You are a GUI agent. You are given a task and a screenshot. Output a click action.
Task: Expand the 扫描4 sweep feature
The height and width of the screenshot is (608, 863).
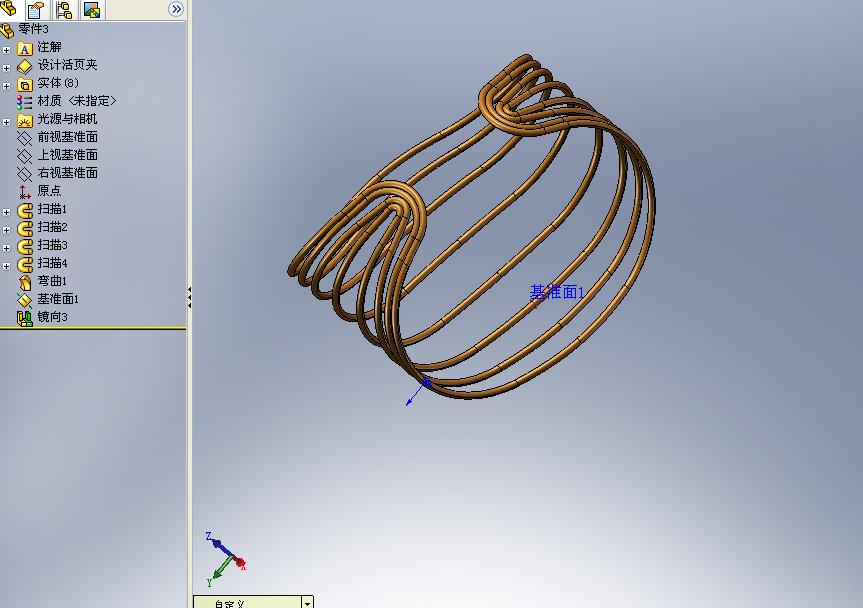tap(7, 266)
